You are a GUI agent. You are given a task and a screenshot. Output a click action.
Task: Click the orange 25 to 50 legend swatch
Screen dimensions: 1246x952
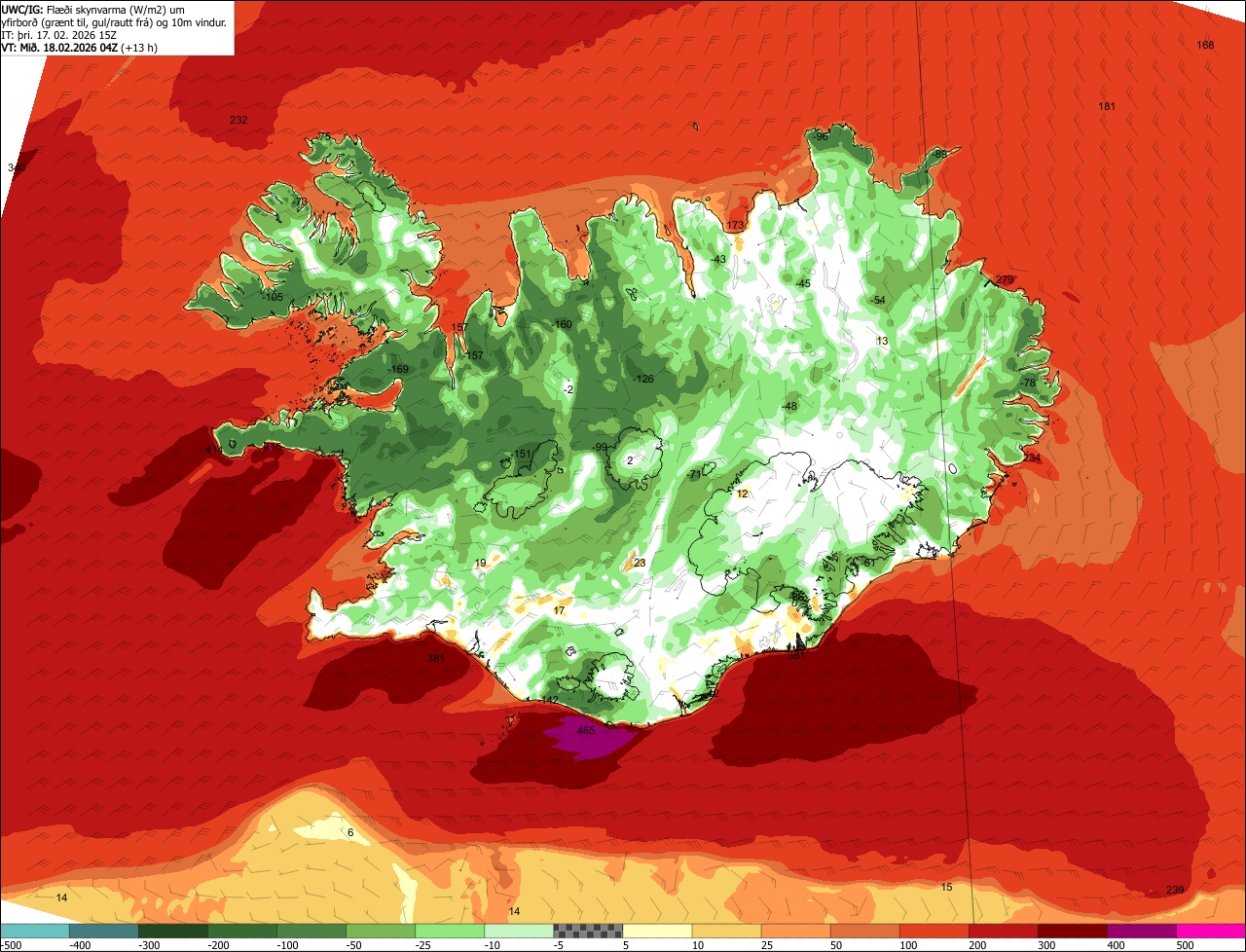[796, 931]
